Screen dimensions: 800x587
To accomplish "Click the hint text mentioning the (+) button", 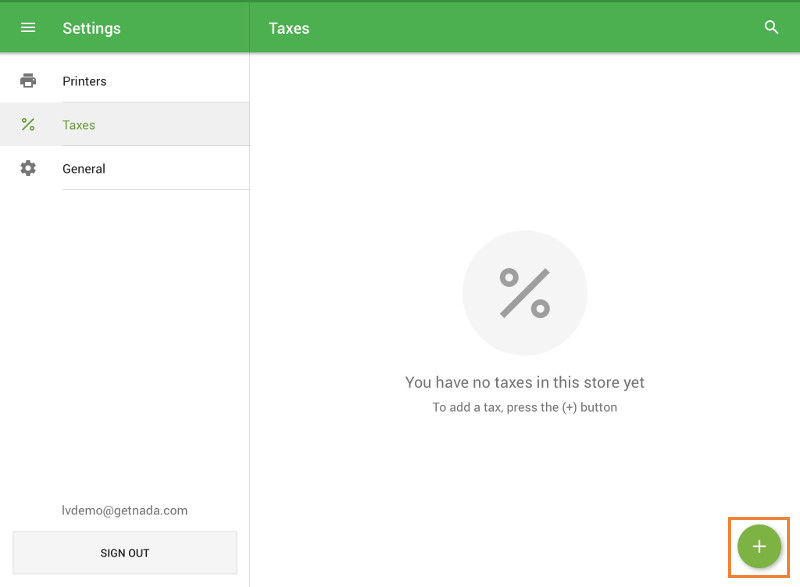I will click(525, 407).
